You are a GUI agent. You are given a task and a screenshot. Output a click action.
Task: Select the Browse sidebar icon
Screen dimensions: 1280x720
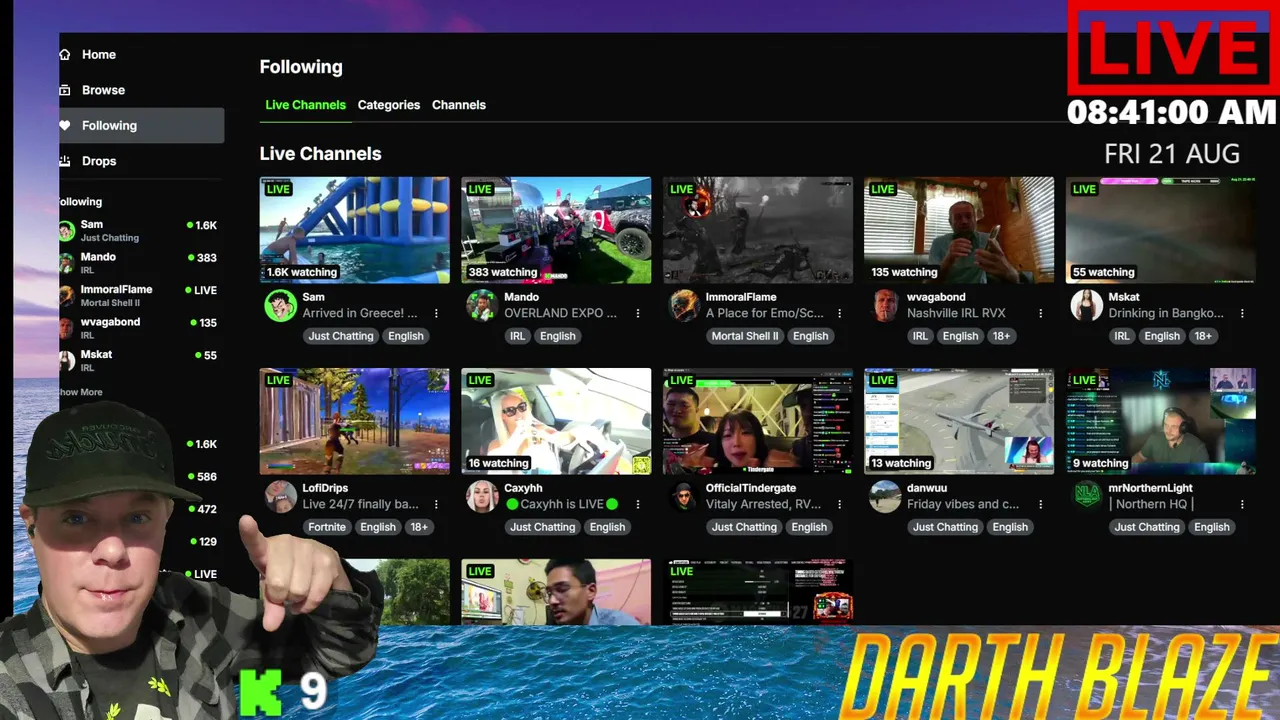65,90
